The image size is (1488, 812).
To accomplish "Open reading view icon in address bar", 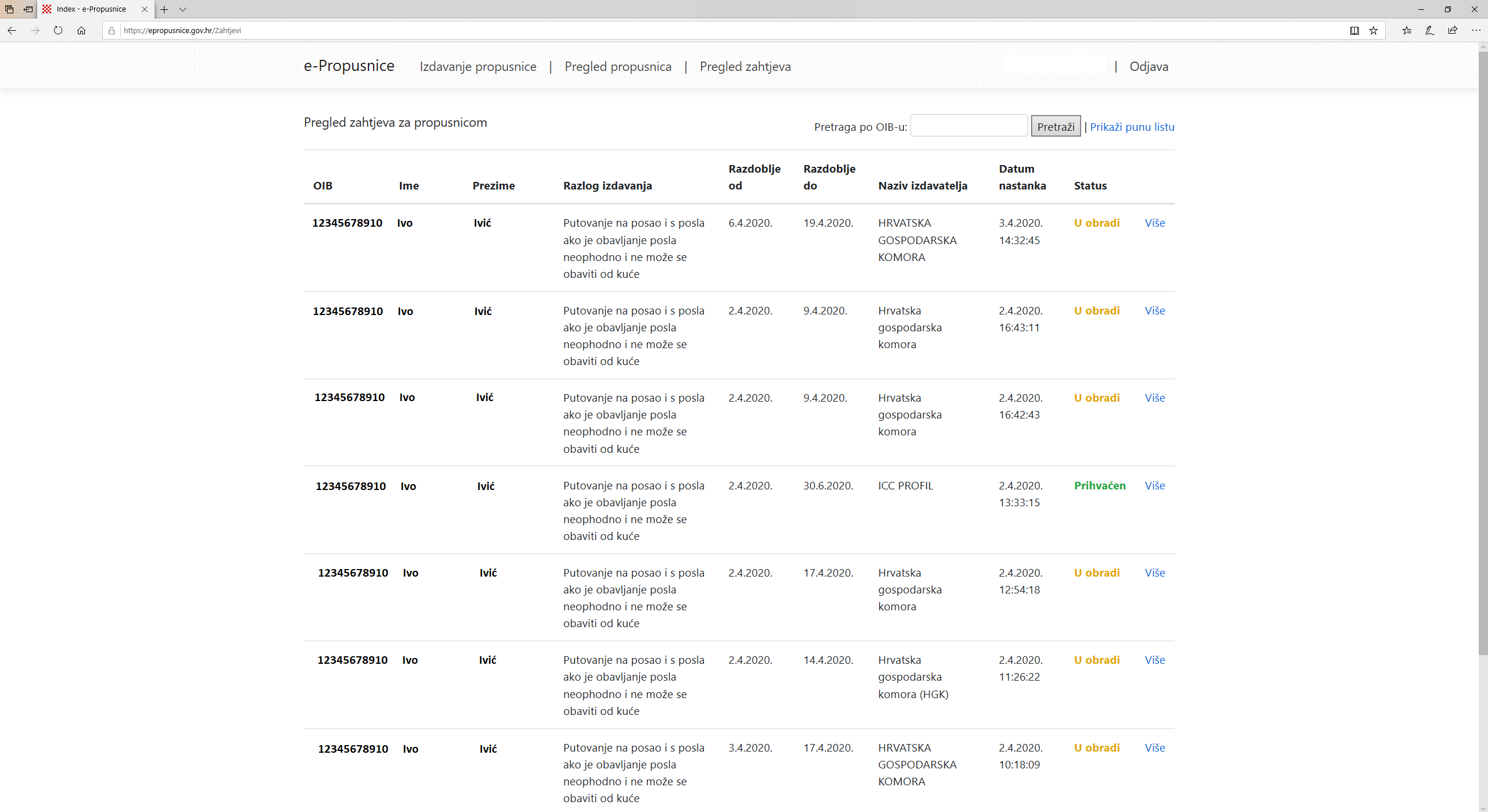I will pos(1354,30).
